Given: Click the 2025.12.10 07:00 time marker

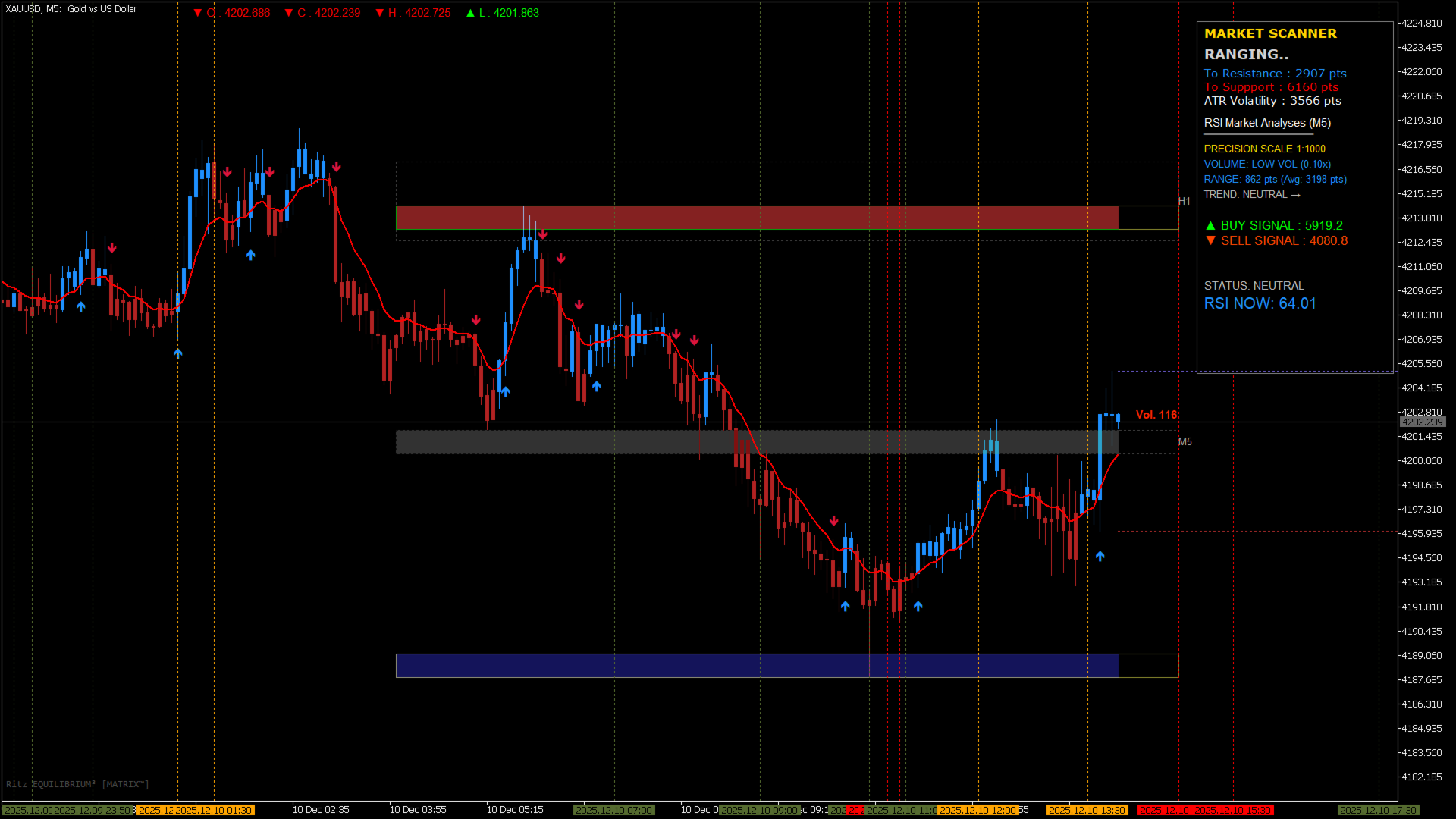Looking at the screenshot, I should click(613, 810).
